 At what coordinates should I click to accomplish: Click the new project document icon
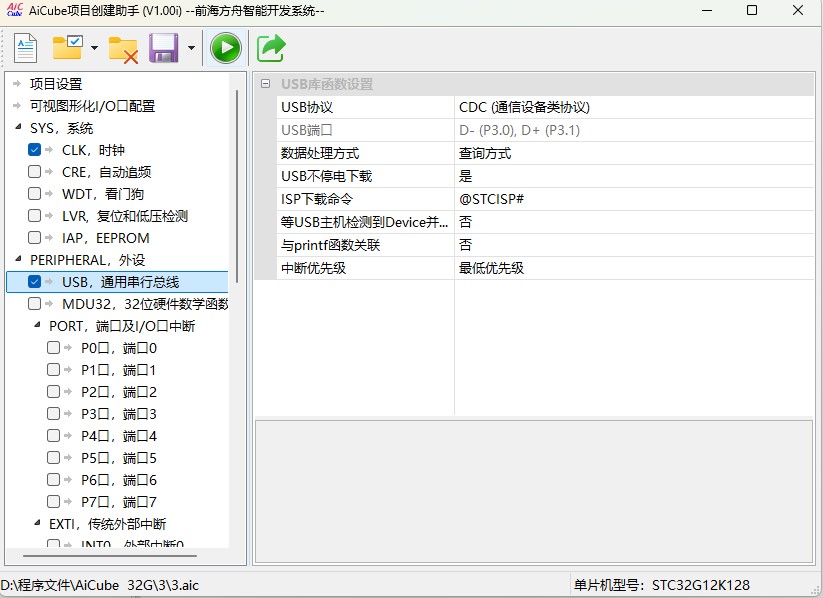(25, 48)
